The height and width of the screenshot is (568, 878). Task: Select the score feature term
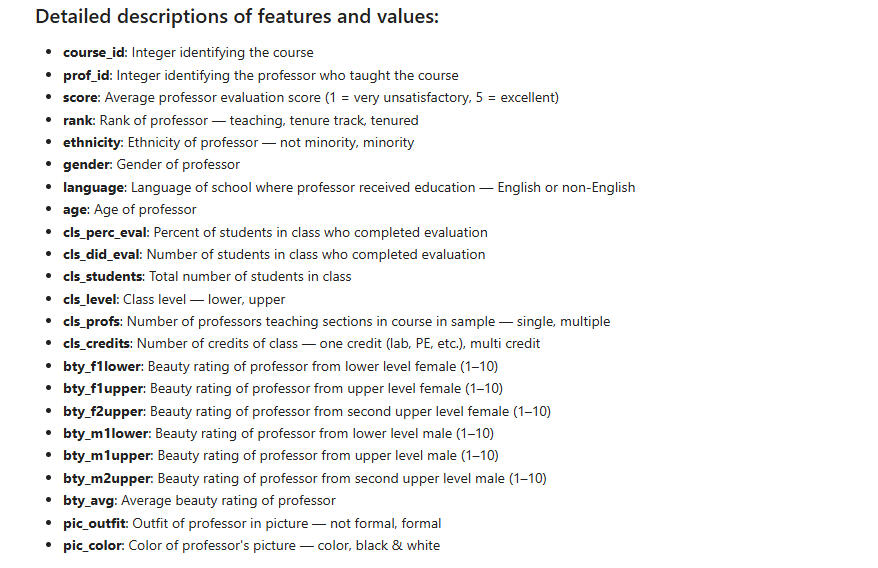[x=80, y=98]
